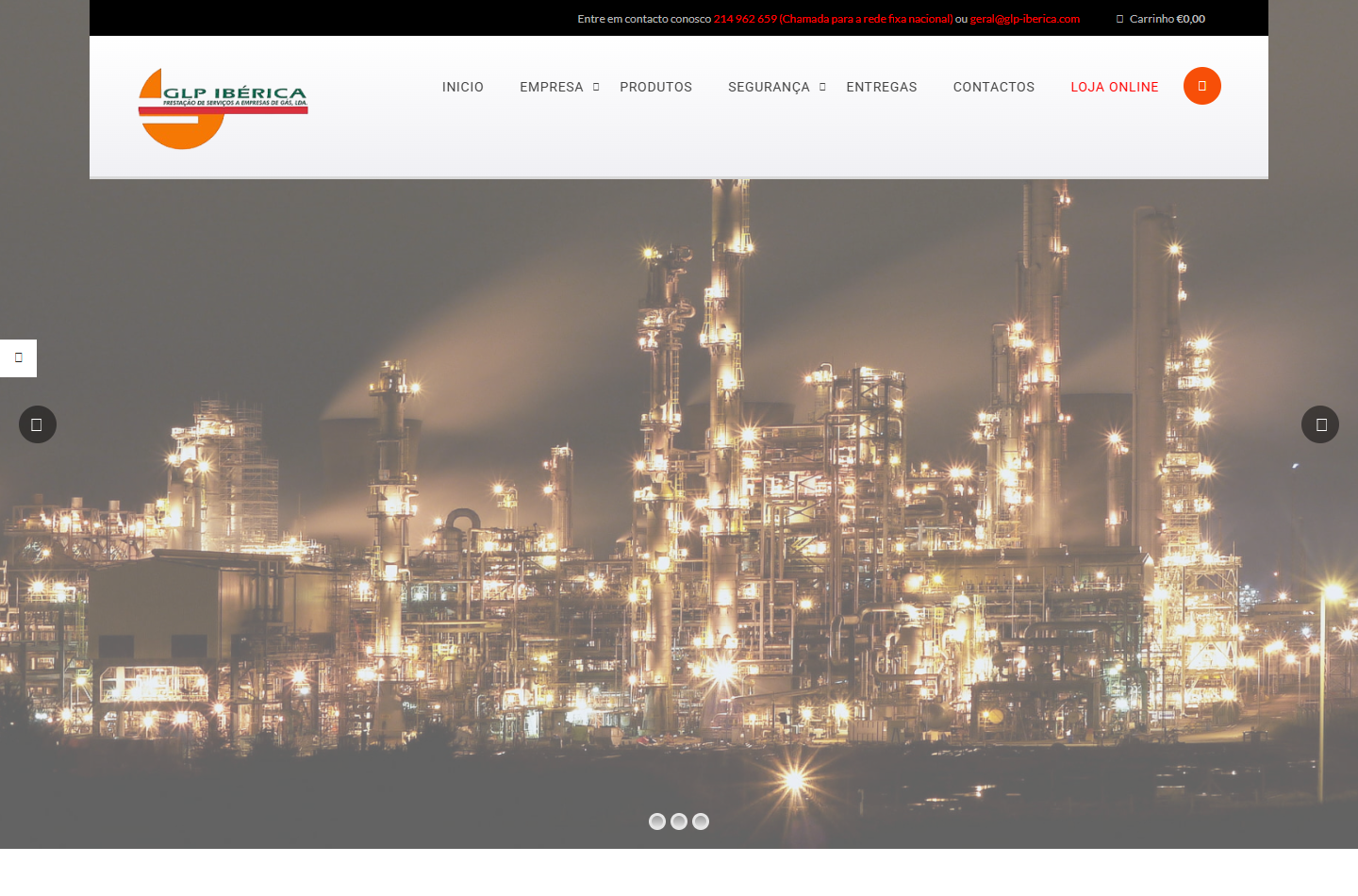Image resolution: width=1358 pixels, height=896 pixels.
Task: Open the white side tab icon at left edge
Action: coord(18,358)
